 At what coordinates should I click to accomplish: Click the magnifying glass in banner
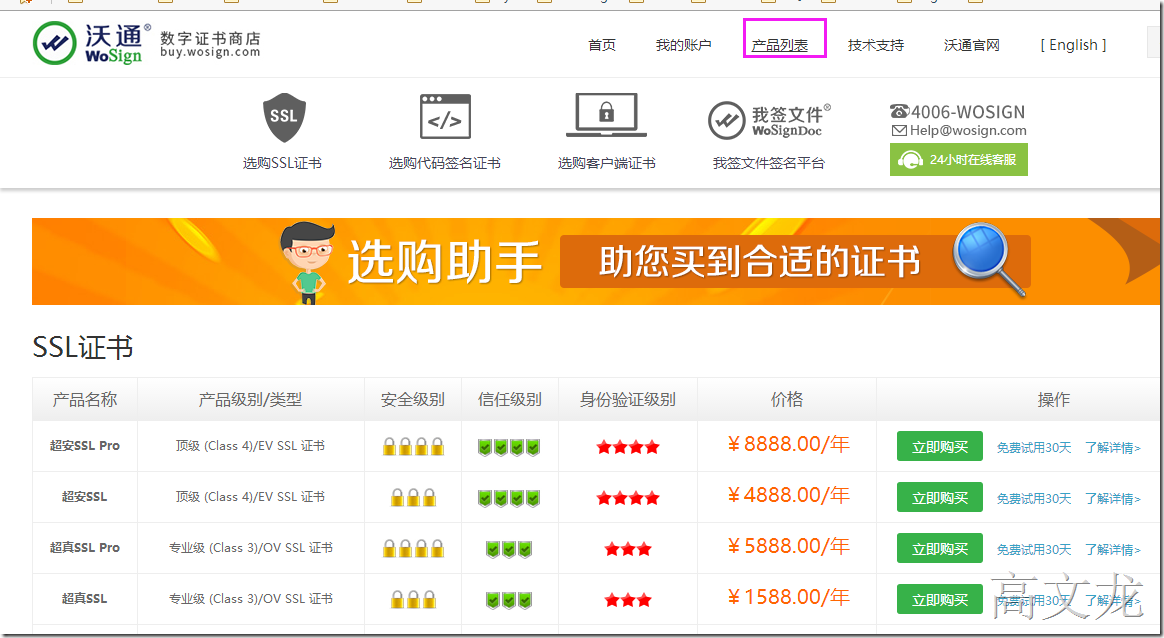989,259
